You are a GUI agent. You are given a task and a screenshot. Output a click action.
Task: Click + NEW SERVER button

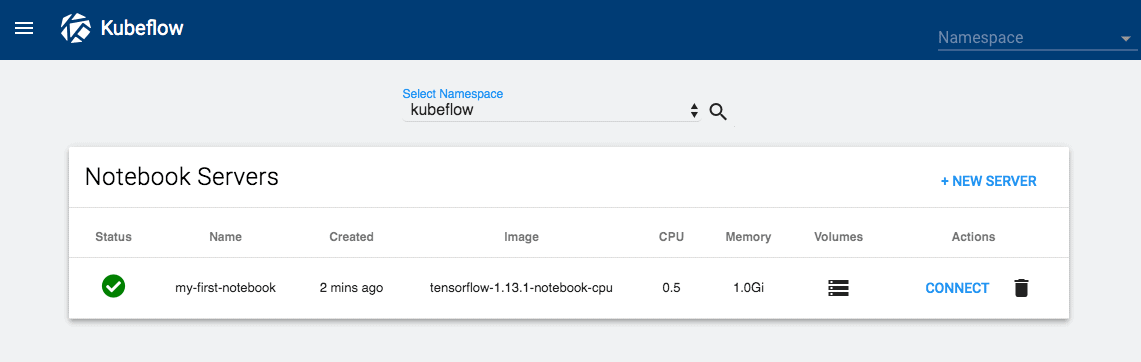click(x=988, y=181)
